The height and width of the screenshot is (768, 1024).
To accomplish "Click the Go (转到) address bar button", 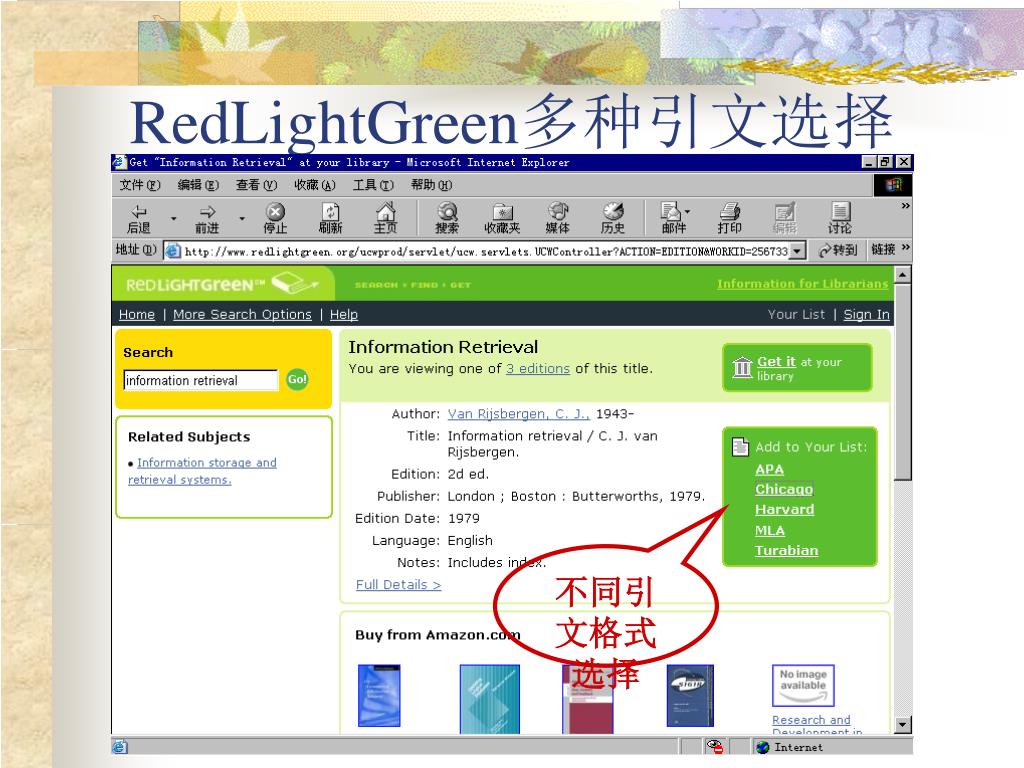I will pos(837,250).
